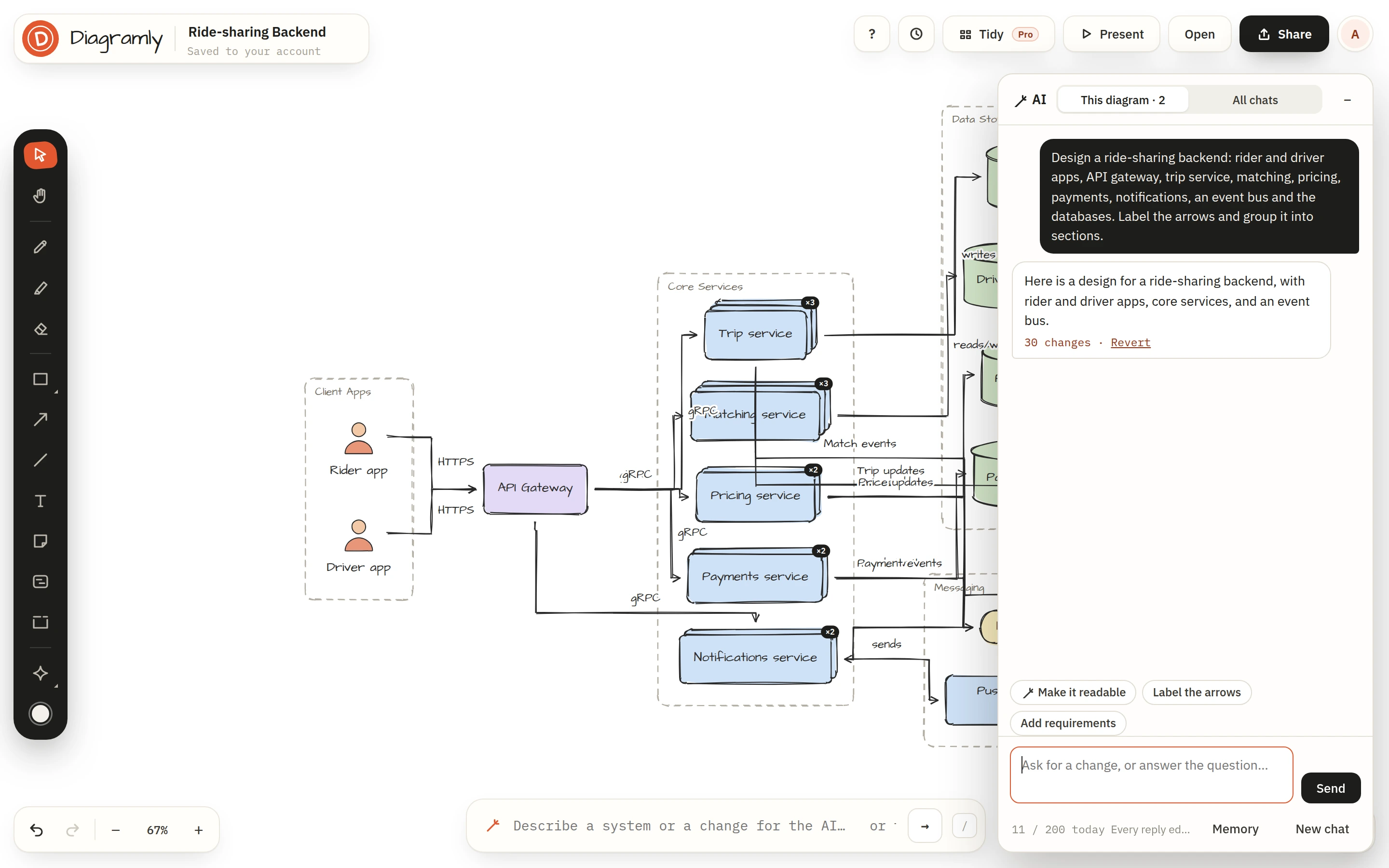
Task: Open the help question mark button
Action: 872,34
